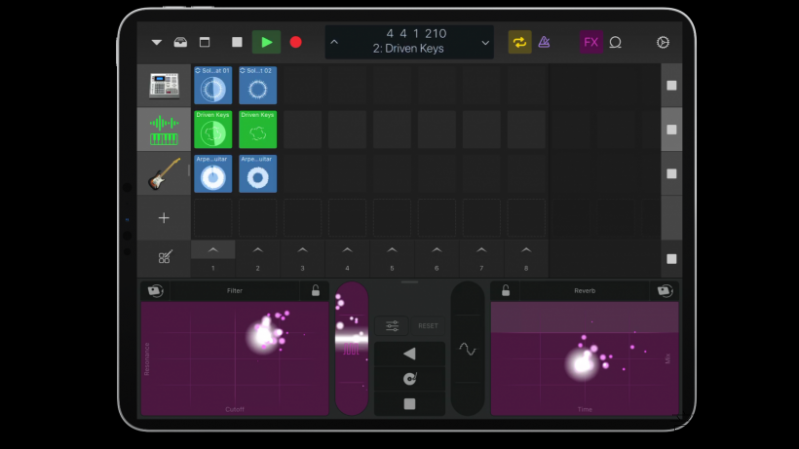Switch to Tracks view icon
This screenshot has width=799, height=449.
click(x=204, y=42)
